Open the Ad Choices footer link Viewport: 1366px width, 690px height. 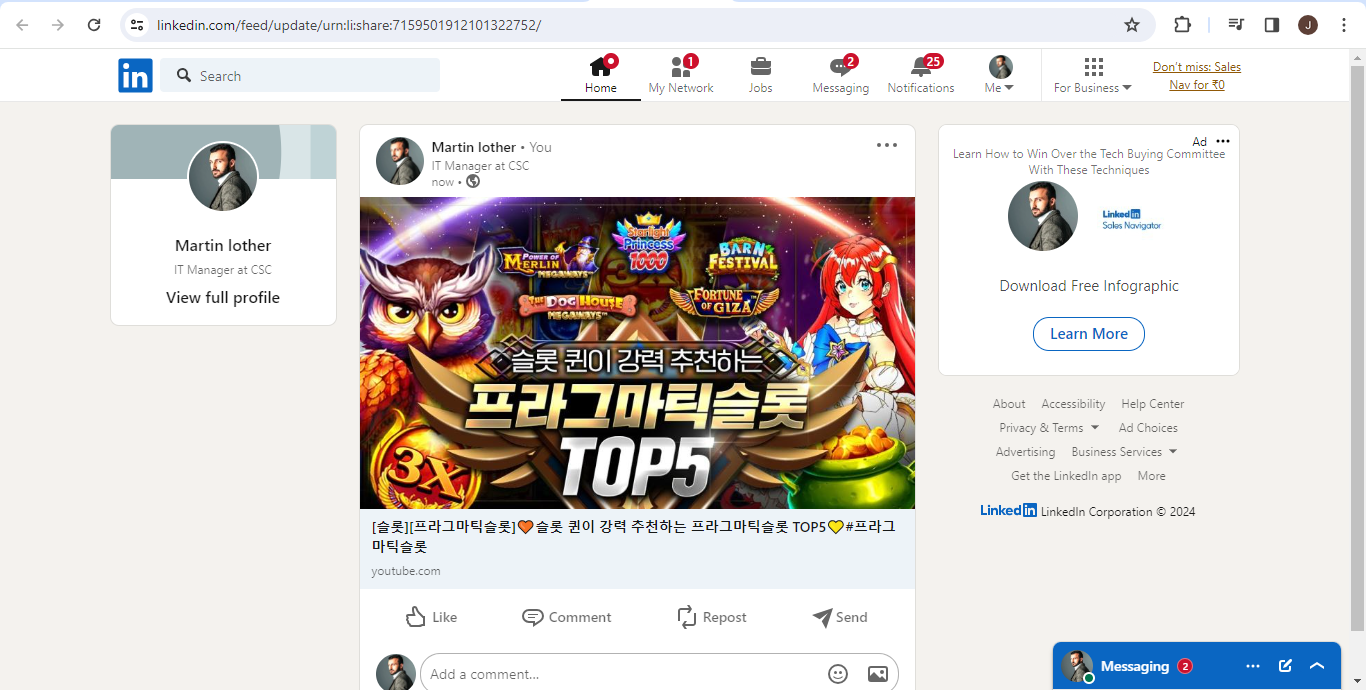click(1148, 428)
